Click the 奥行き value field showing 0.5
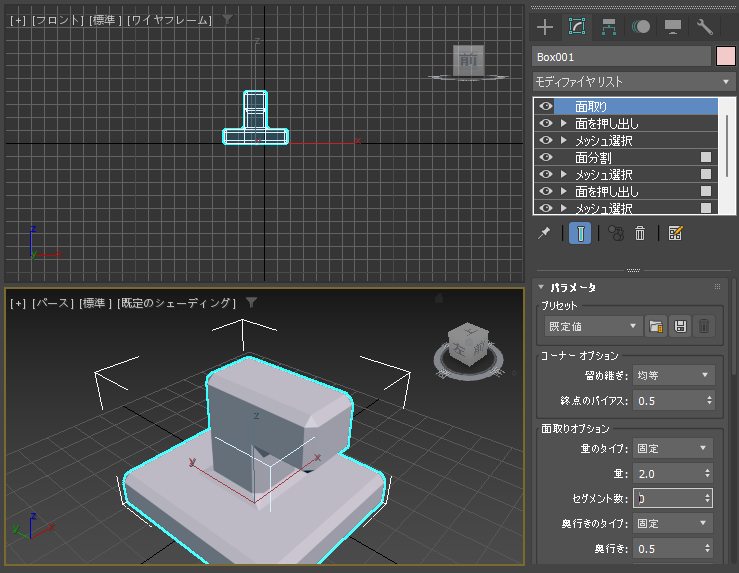This screenshot has width=739, height=573. click(667, 549)
